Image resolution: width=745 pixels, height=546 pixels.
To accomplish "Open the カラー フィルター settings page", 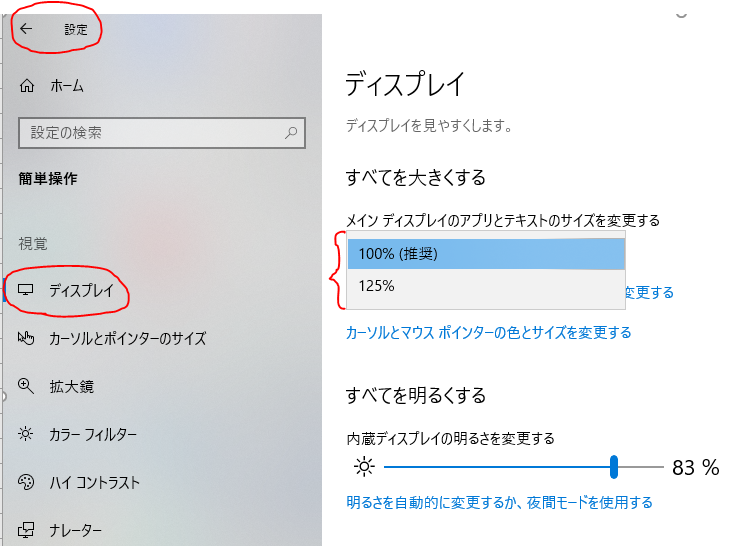I will (93, 434).
